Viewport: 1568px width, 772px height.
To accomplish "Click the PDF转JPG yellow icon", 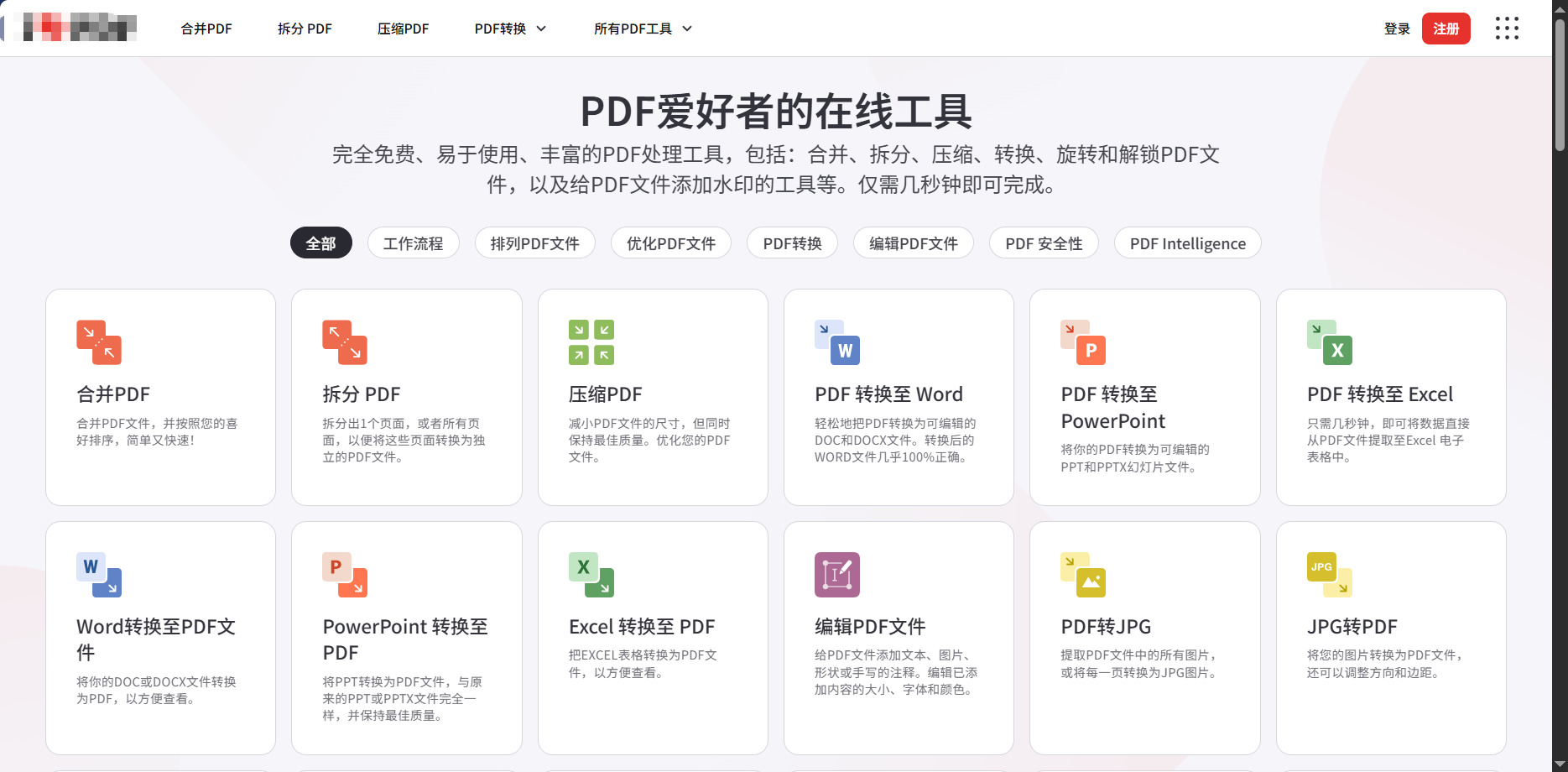I will point(1083,575).
